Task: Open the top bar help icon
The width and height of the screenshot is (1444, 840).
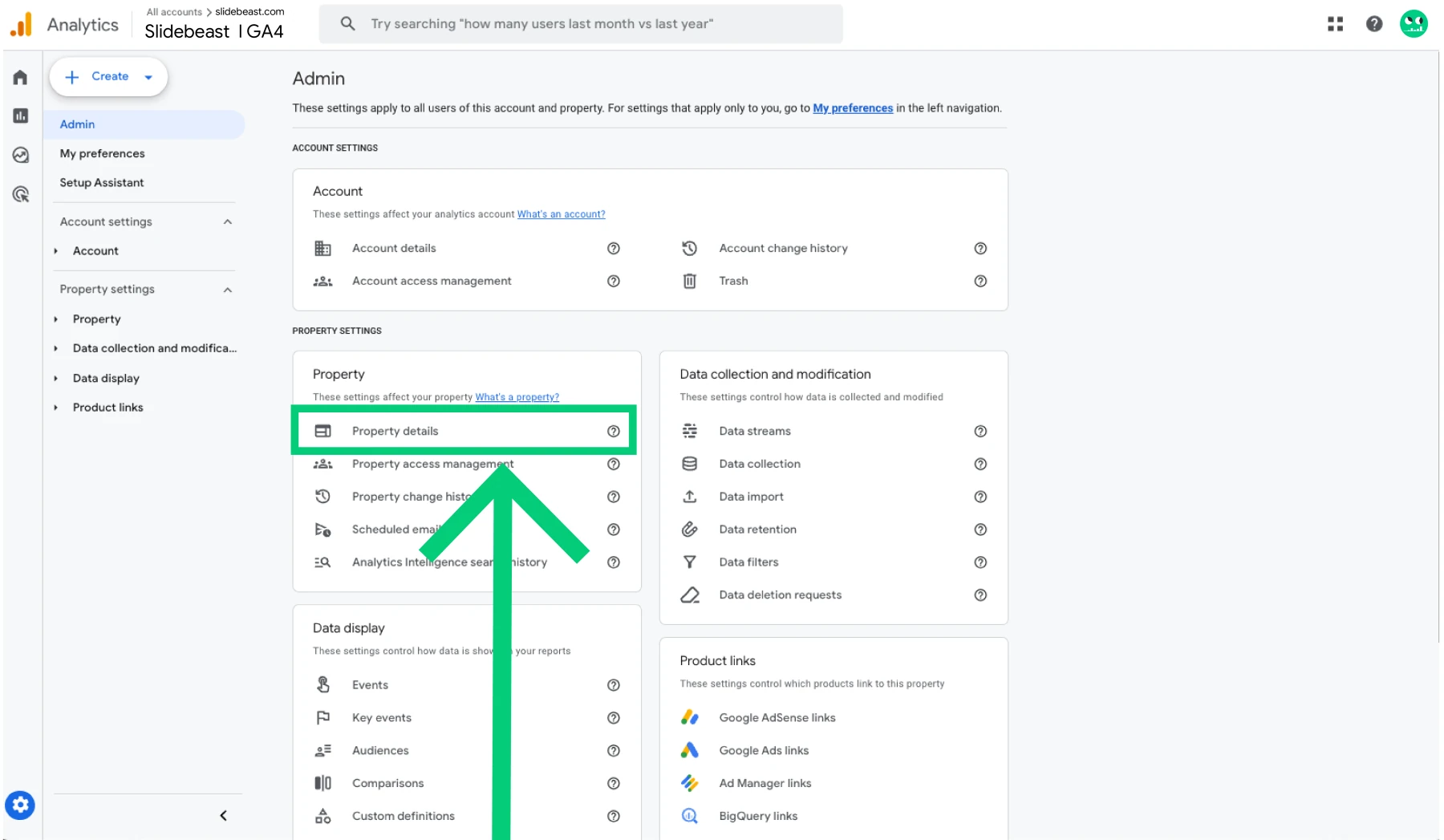Action: pos(1374,24)
